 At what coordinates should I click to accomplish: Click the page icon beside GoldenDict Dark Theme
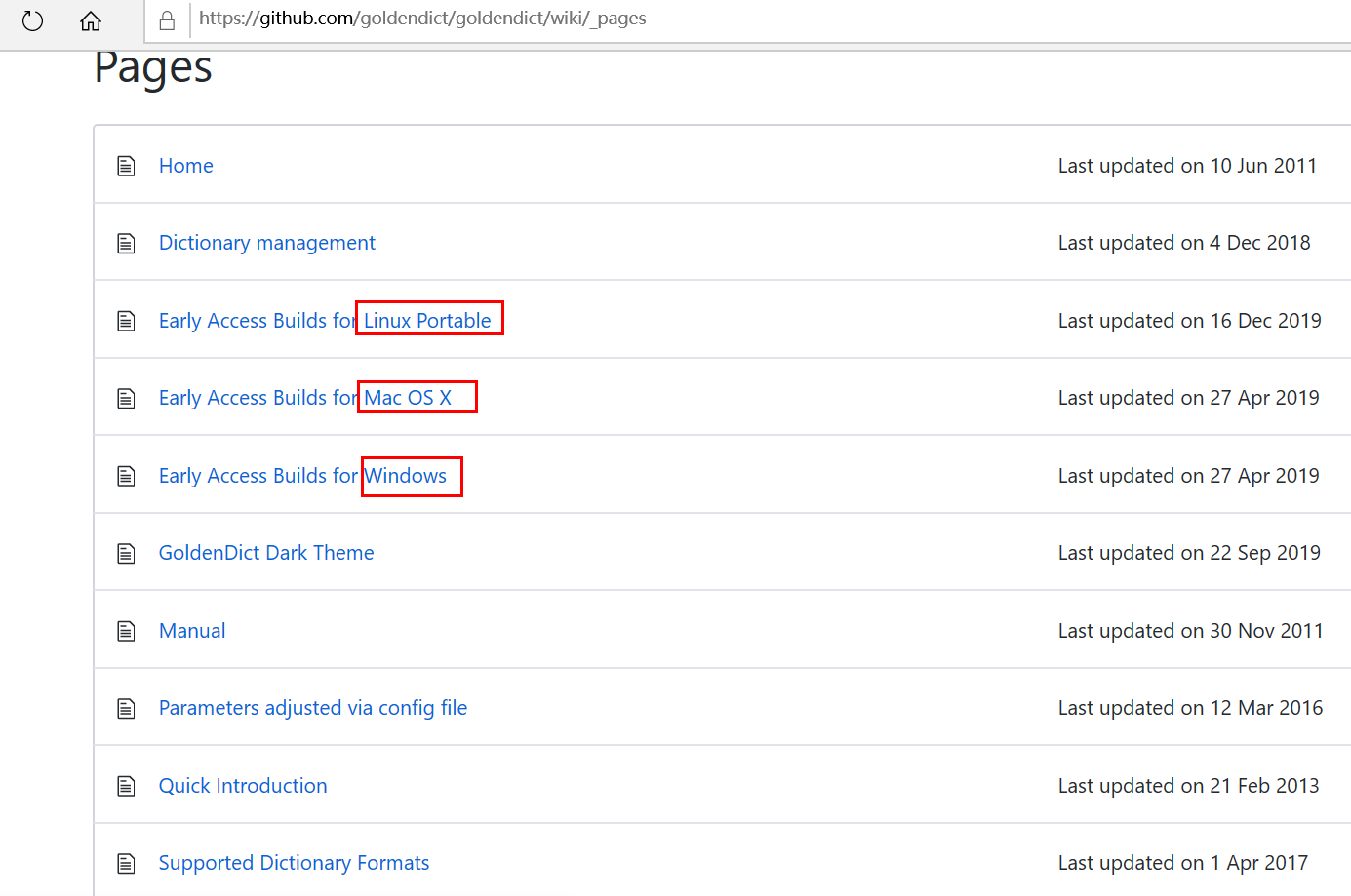tap(126, 553)
